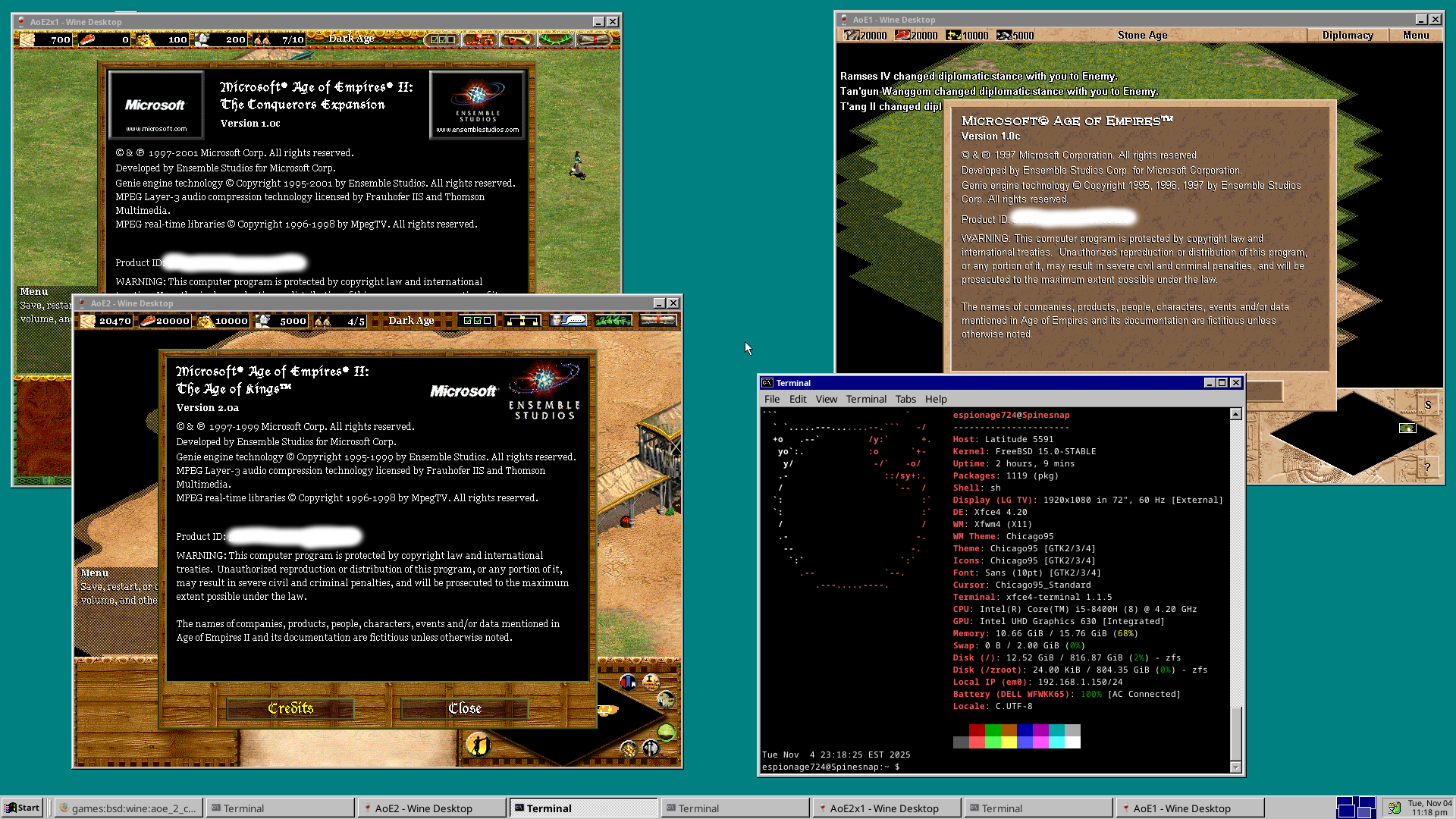This screenshot has height=819, width=1456.
Task: Click the statistics flags icon near the minimap
Action: 628,682
